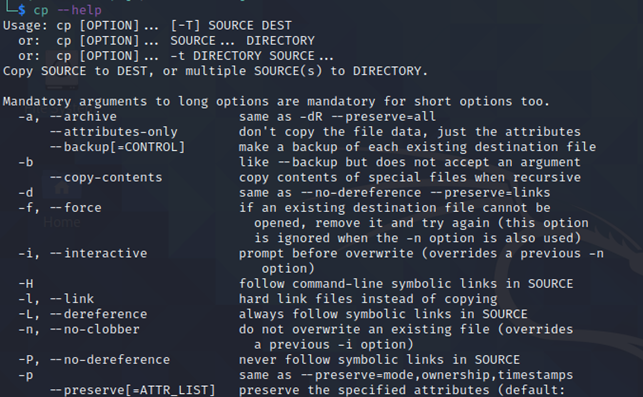Click the lowercase '-p' option flag
The height and width of the screenshot is (397, 643).
pos(26,375)
